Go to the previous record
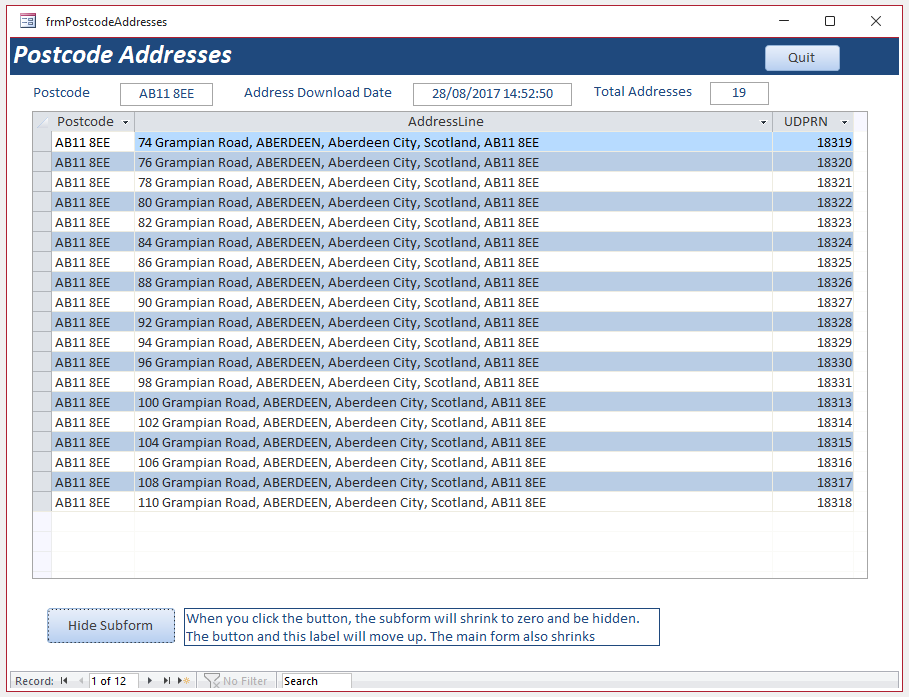The width and height of the screenshot is (909, 697). pos(81,681)
